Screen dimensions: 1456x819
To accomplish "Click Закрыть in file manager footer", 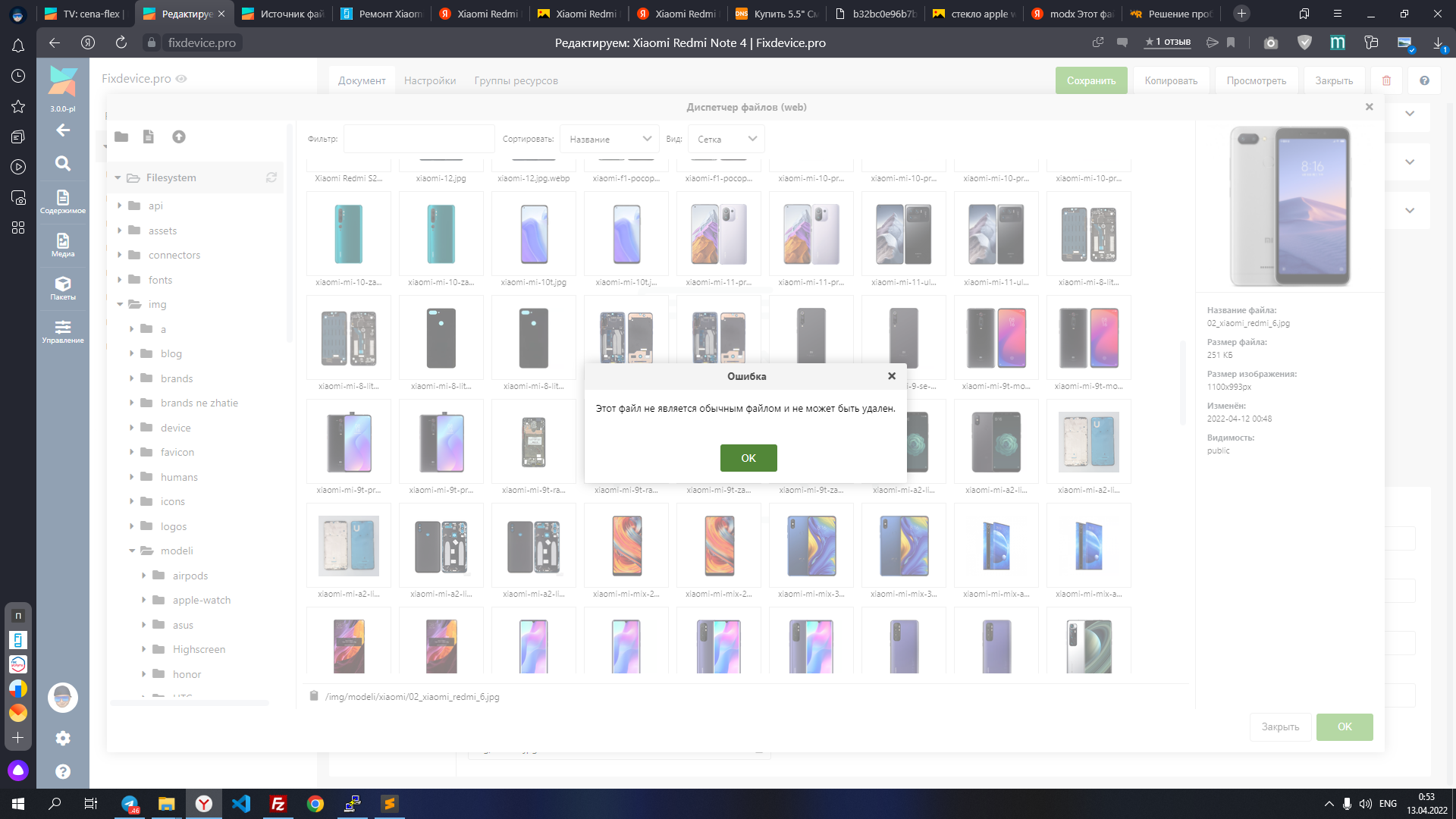I will [1280, 726].
